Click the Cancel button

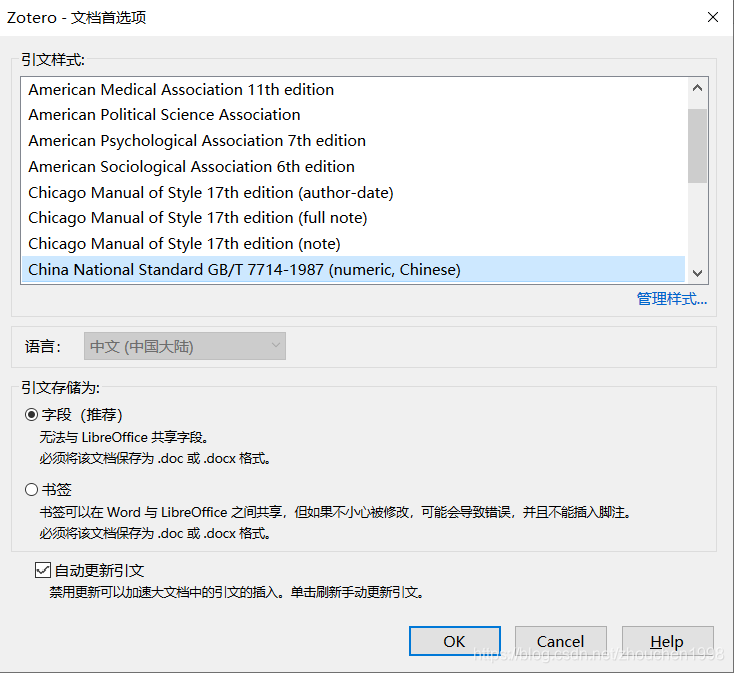[560, 641]
